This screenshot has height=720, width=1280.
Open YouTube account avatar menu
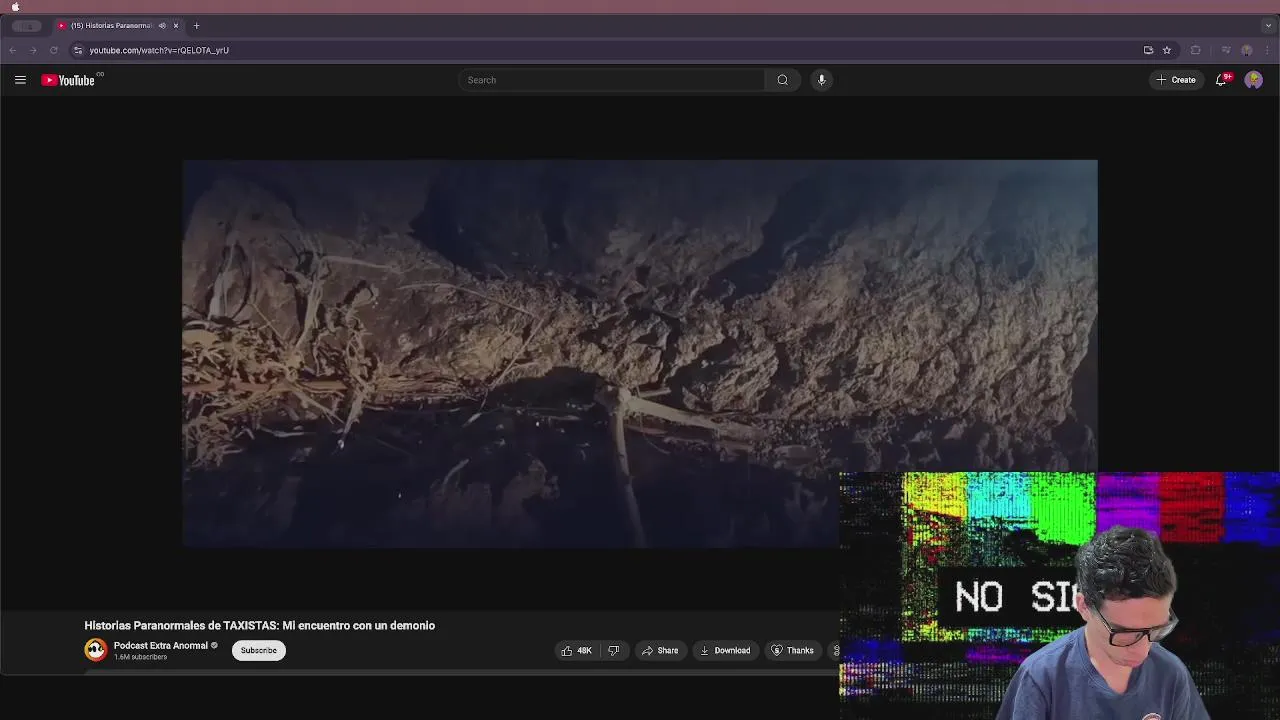[1253, 80]
